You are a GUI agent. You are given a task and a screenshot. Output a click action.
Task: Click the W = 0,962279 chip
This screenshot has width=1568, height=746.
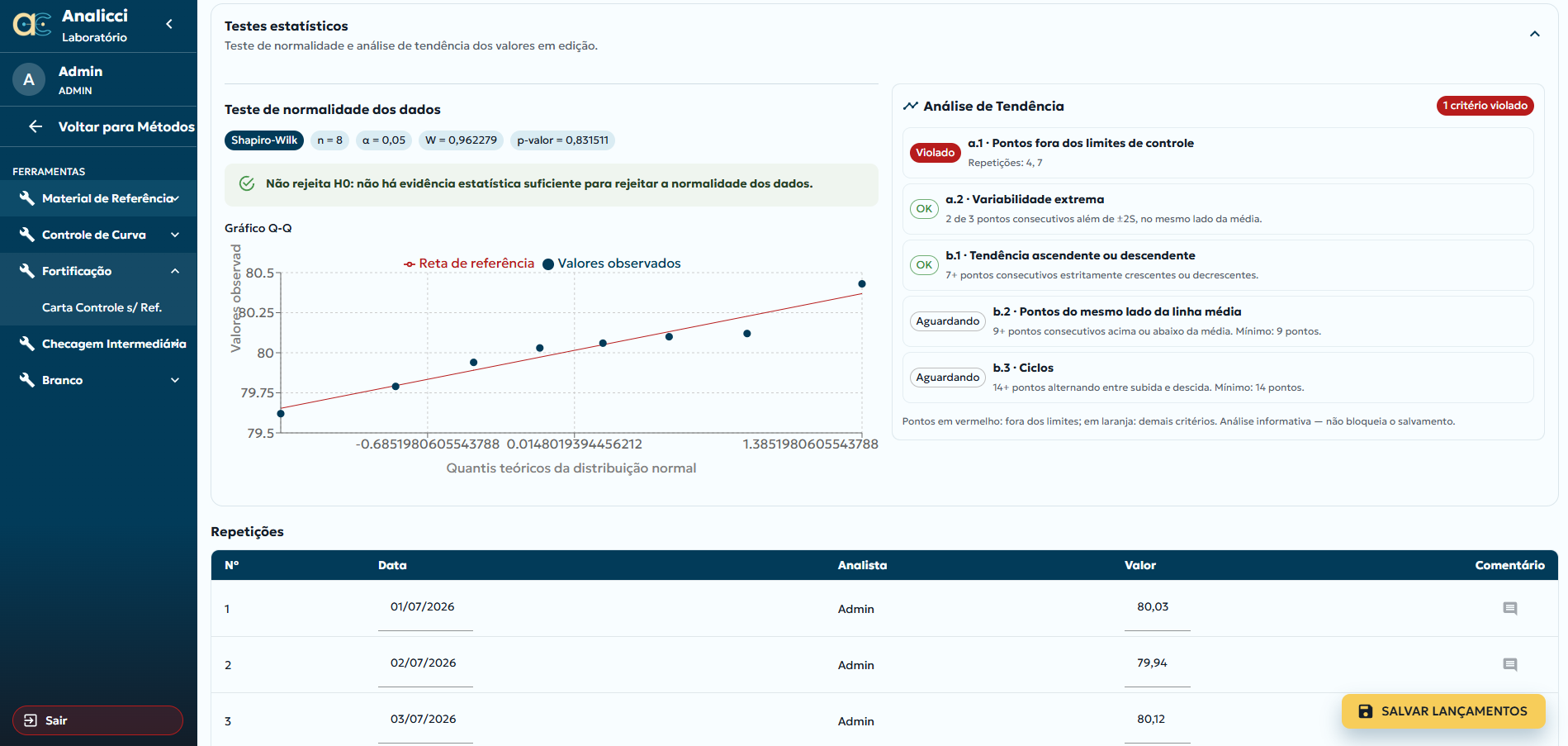461,140
